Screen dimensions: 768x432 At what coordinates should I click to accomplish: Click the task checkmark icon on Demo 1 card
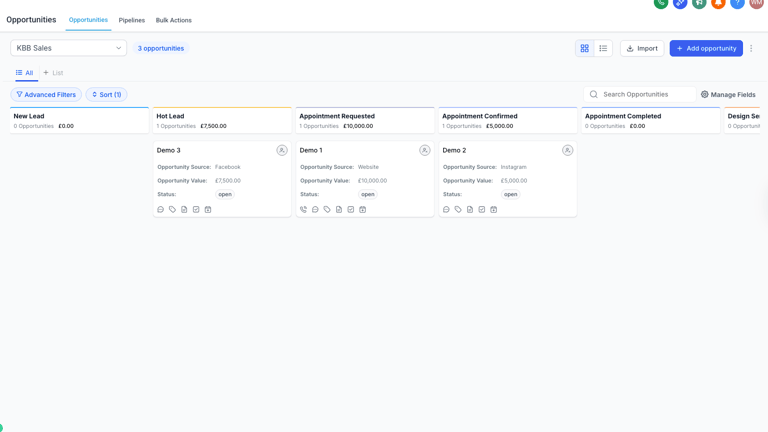click(351, 210)
